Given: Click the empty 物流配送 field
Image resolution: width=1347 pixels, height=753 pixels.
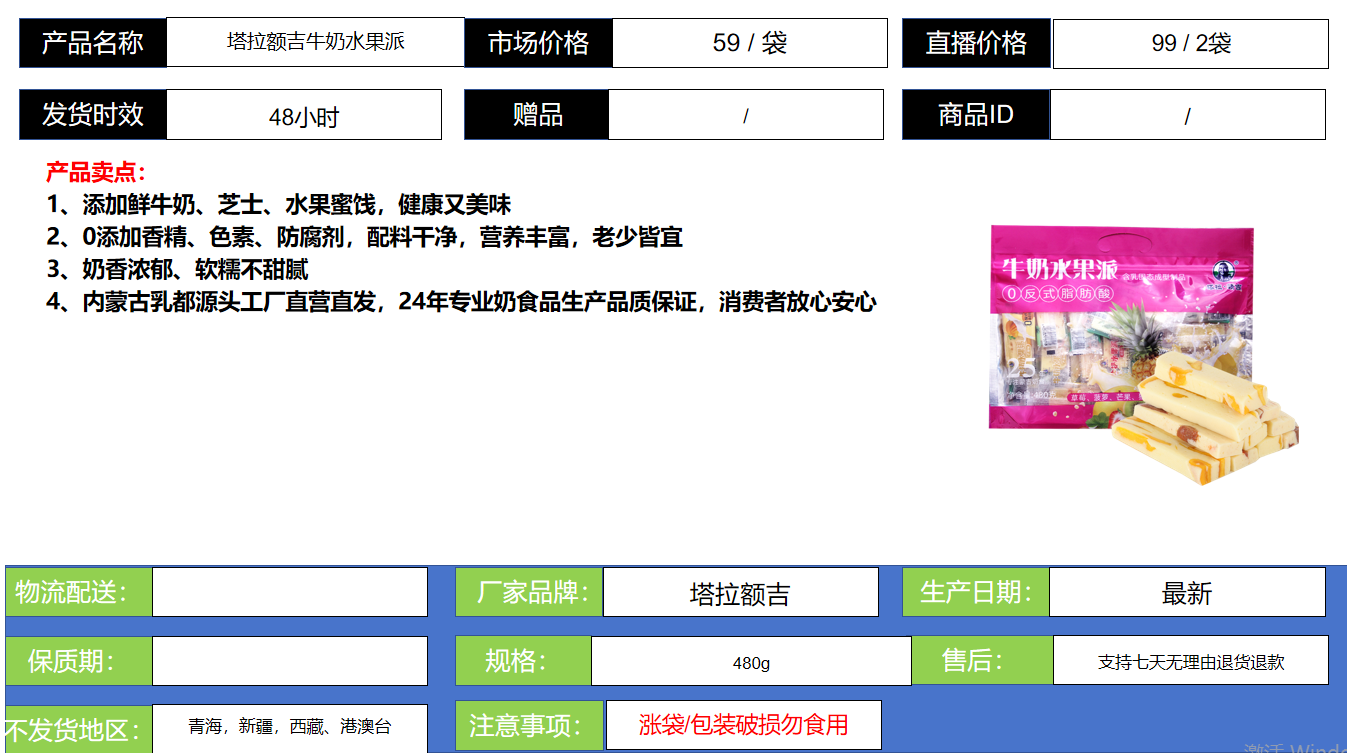Looking at the screenshot, I should click(x=289, y=592).
